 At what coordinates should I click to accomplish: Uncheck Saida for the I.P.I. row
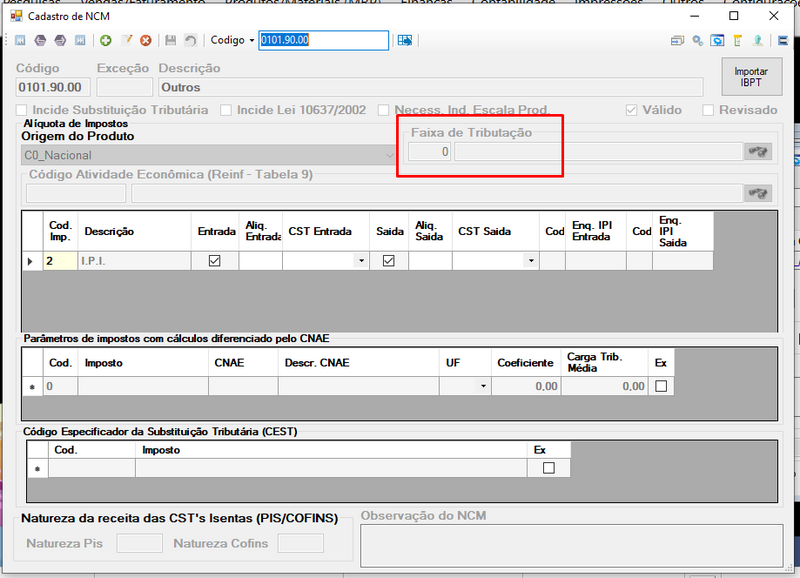tap(389, 261)
